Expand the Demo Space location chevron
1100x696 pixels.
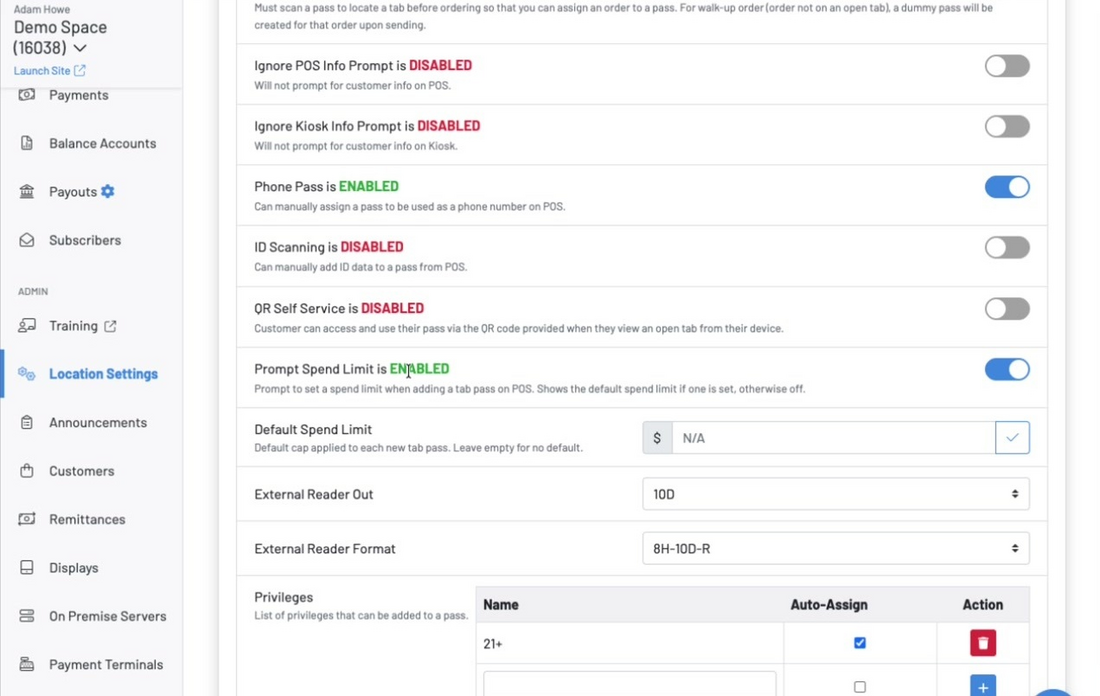[80, 48]
